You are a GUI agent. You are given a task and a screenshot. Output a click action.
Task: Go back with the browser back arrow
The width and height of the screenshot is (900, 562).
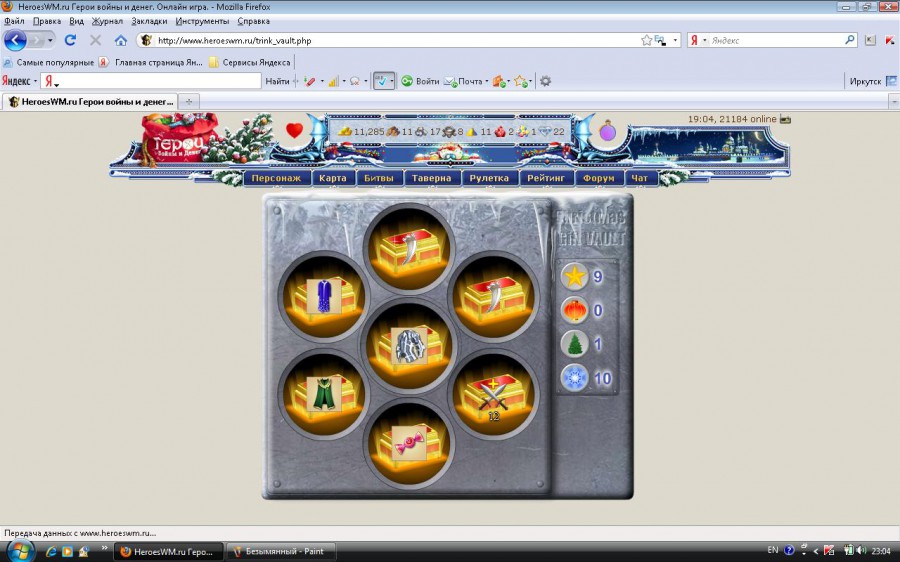15,40
